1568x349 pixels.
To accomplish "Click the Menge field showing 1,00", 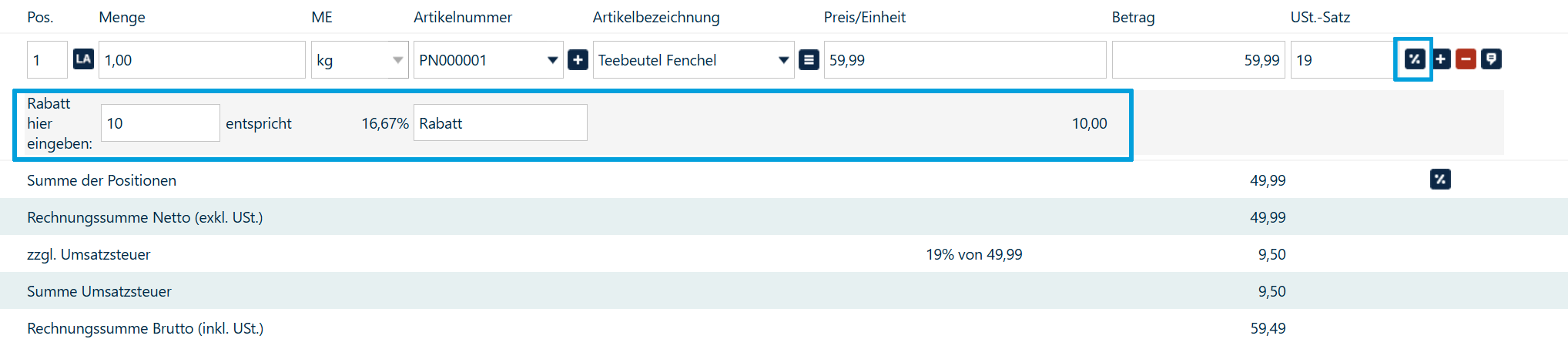I will (204, 60).
